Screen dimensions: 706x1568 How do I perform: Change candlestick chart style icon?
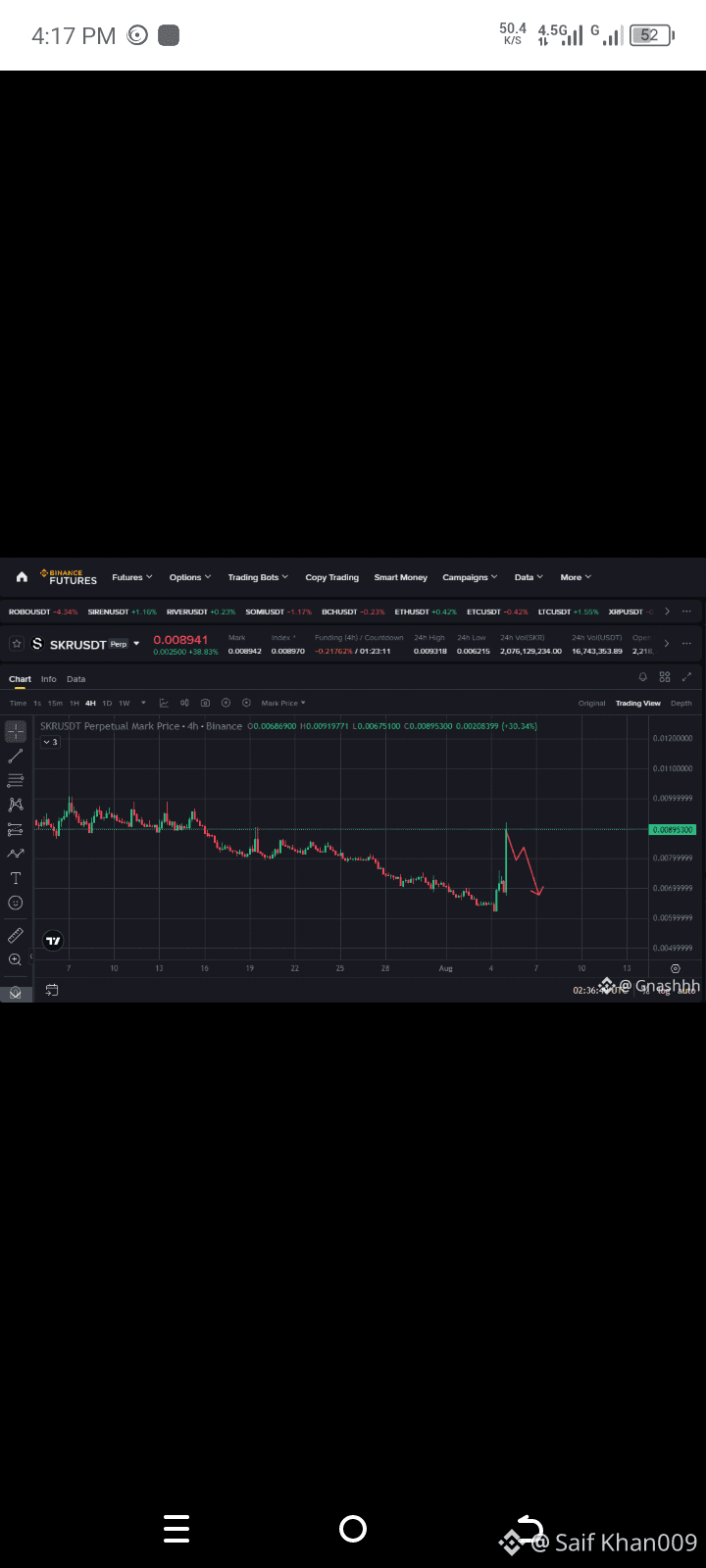(x=184, y=703)
